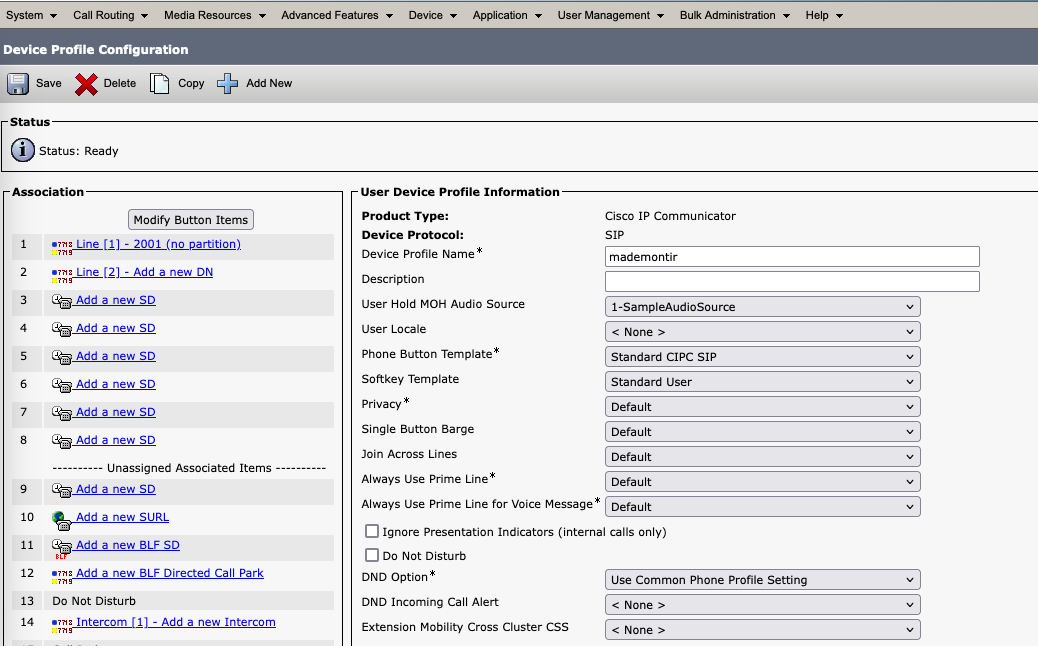Click the blue plus Add New icon
1038x646 pixels.
pyautogui.click(x=228, y=84)
